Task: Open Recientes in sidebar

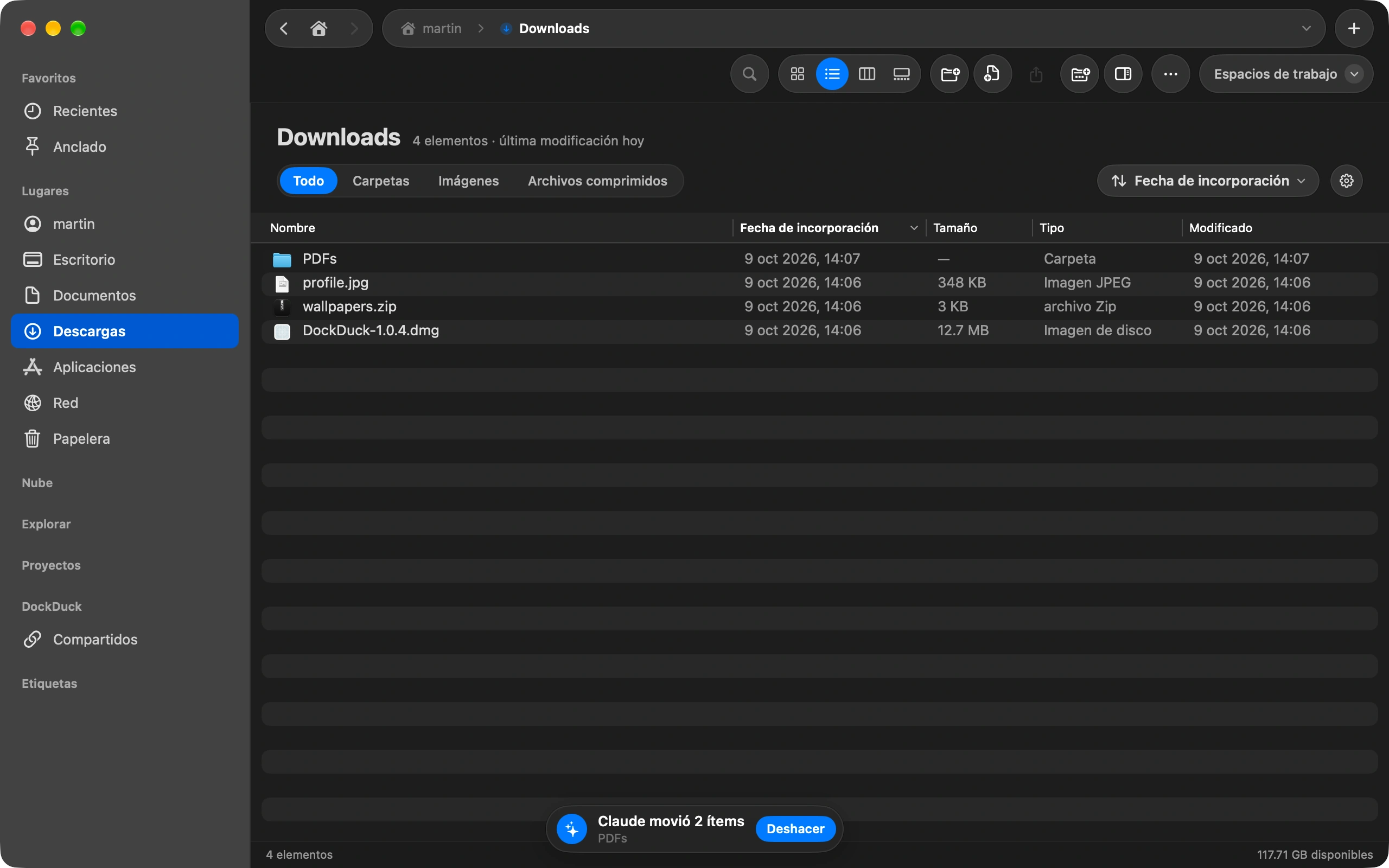Action: pyautogui.click(x=125, y=111)
